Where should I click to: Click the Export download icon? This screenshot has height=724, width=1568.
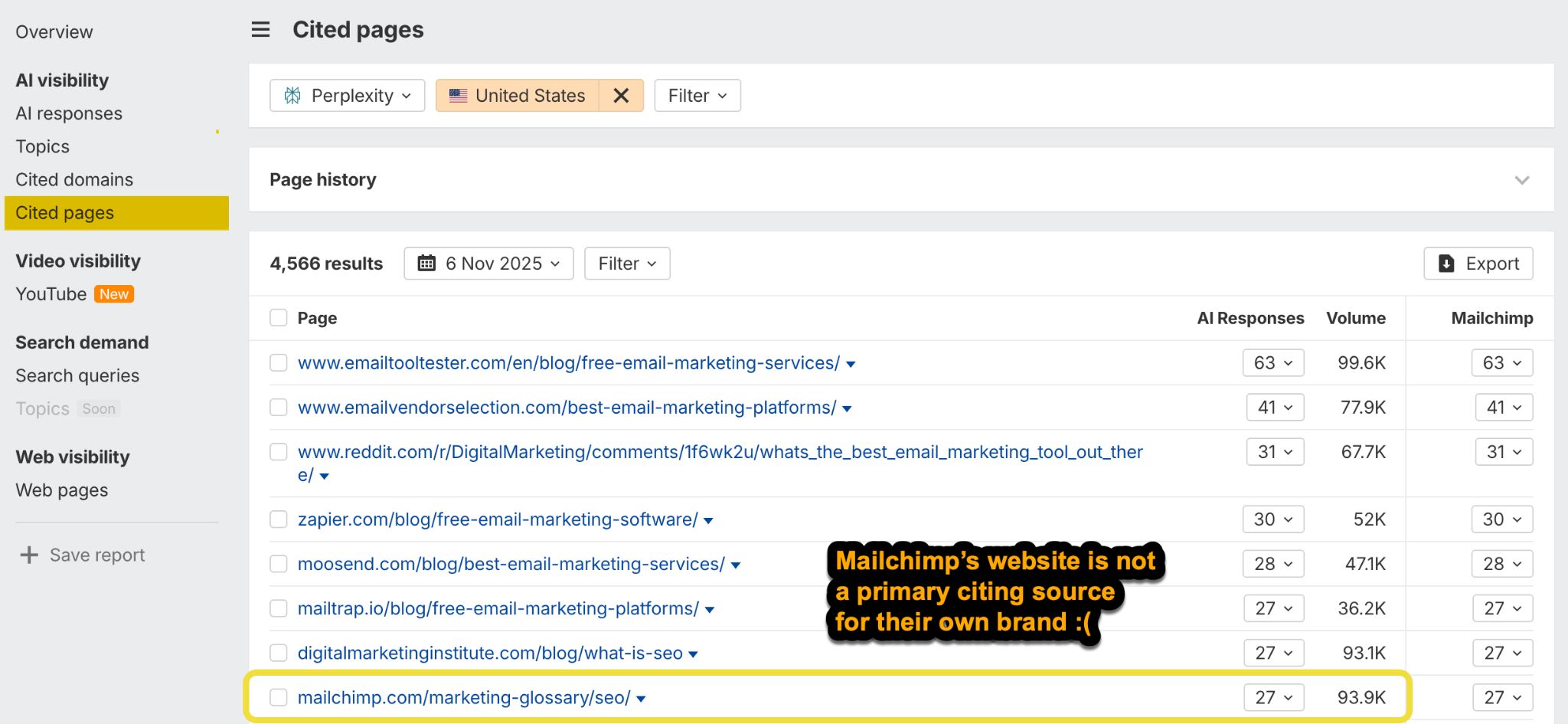point(1446,264)
